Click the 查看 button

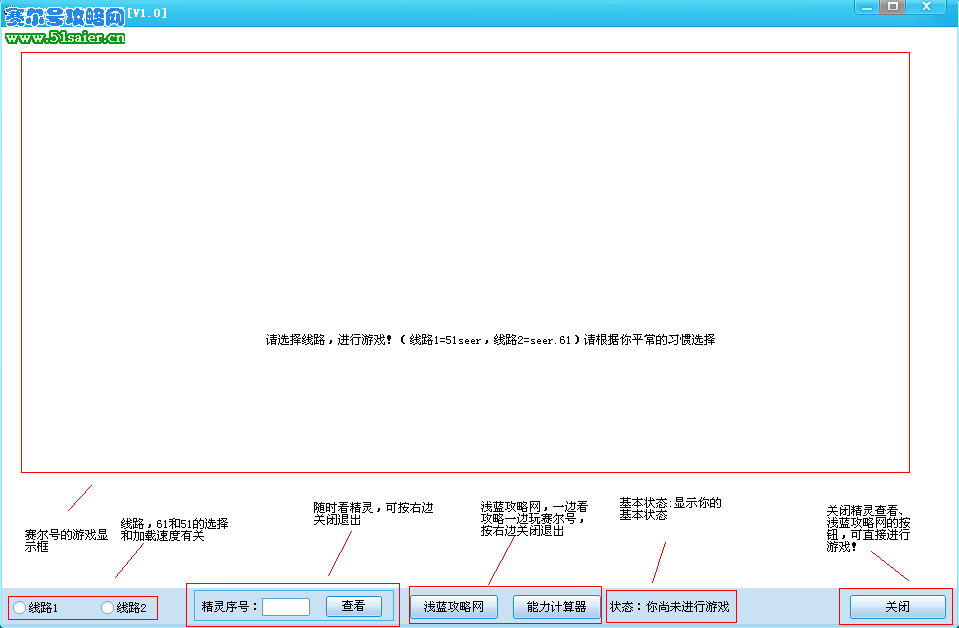click(354, 606)
